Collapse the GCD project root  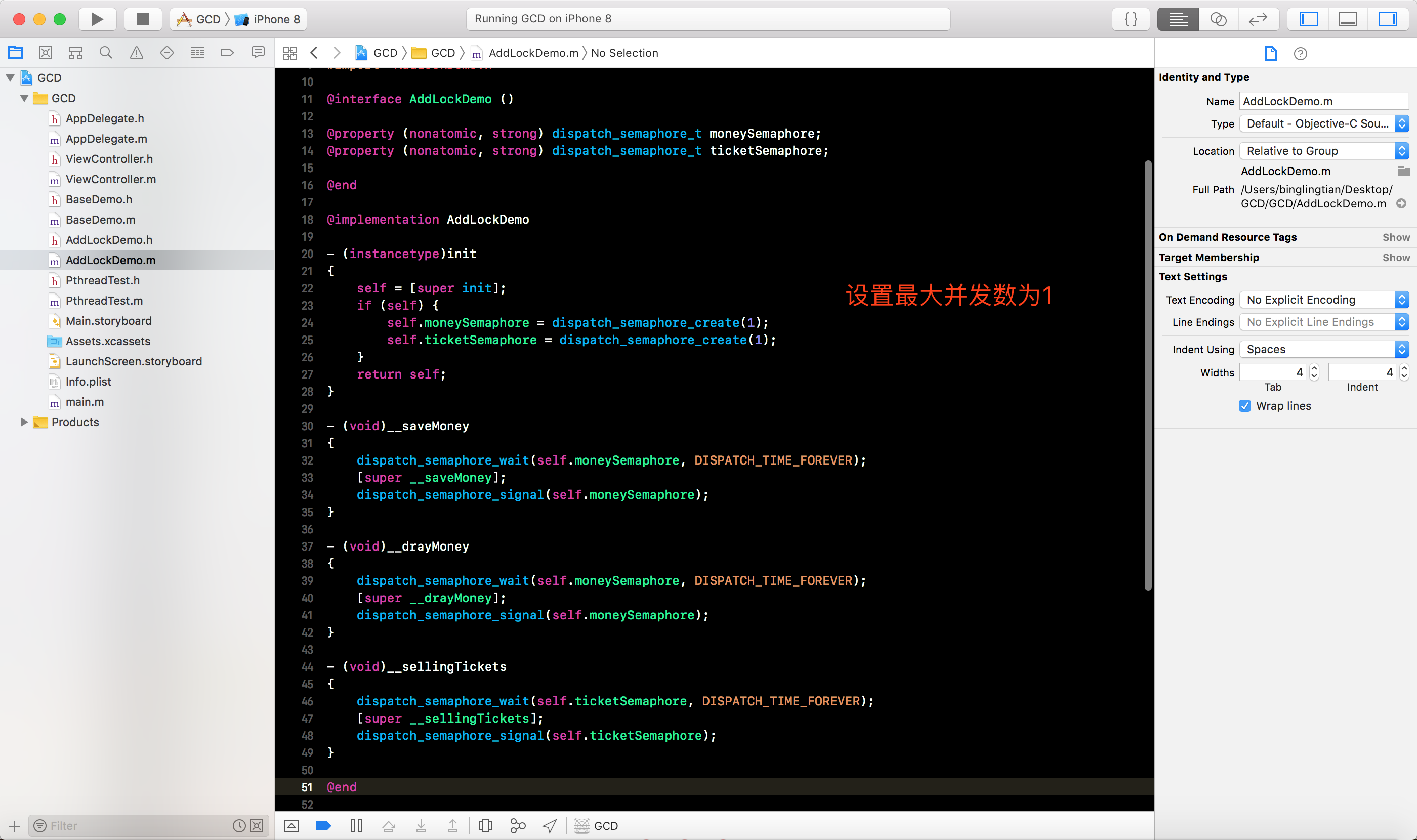coord(10,77)
